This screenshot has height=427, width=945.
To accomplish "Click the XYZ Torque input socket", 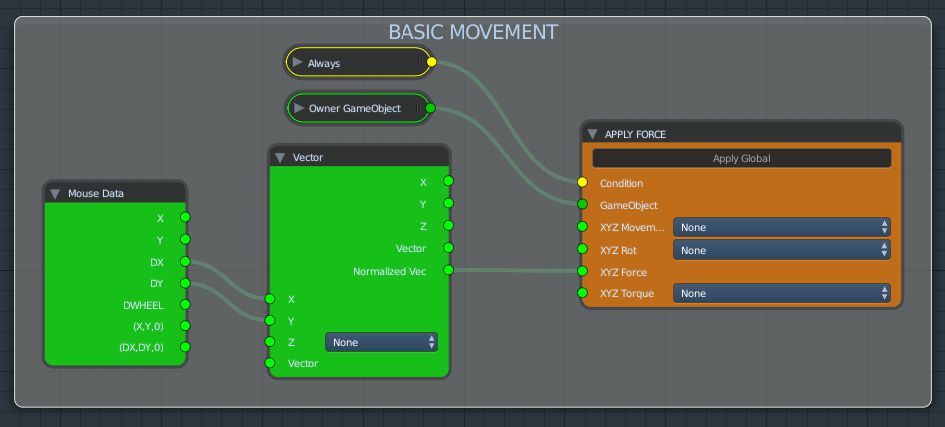I will click(582, 293).
